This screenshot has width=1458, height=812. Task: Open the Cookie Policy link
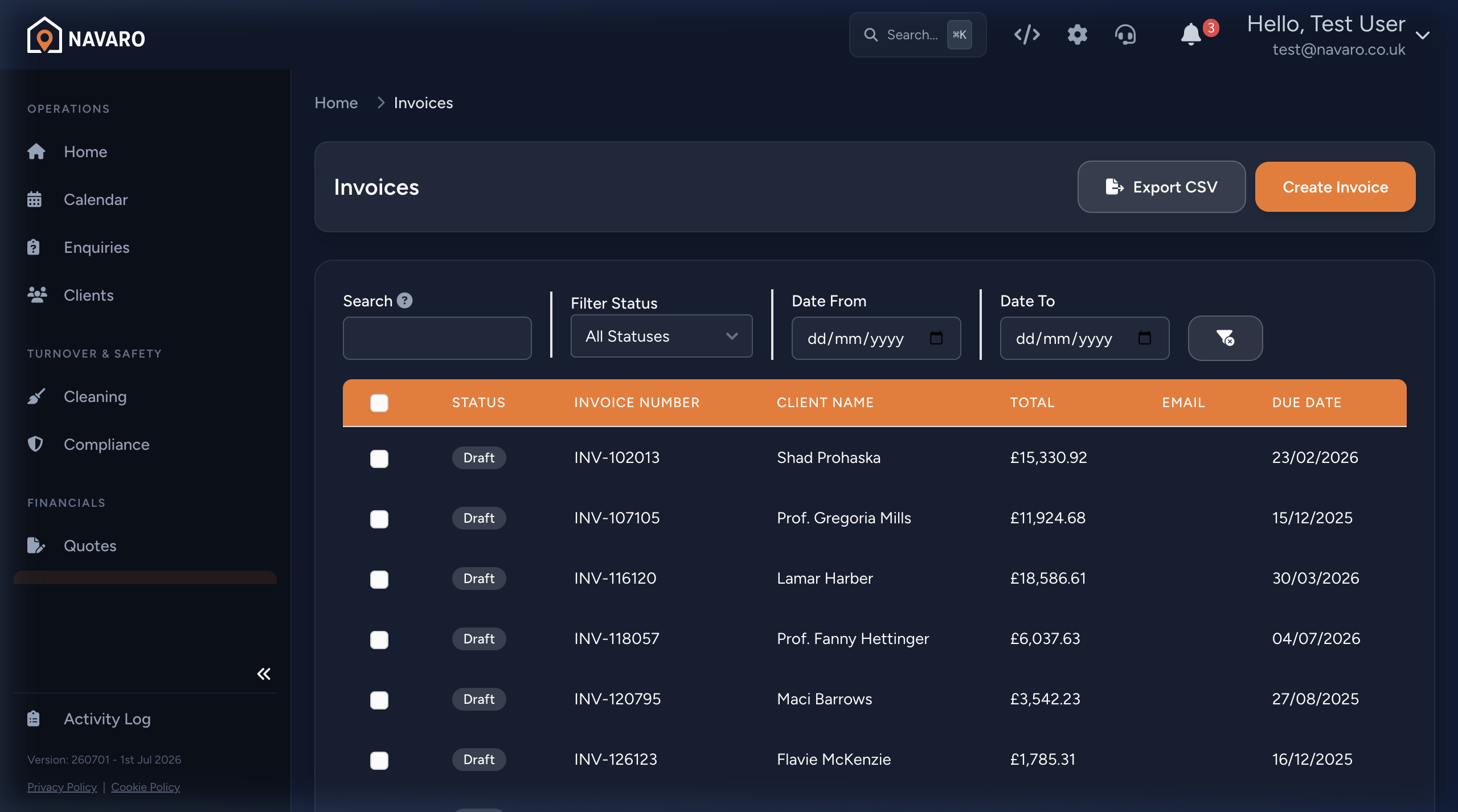pos(145,786)
